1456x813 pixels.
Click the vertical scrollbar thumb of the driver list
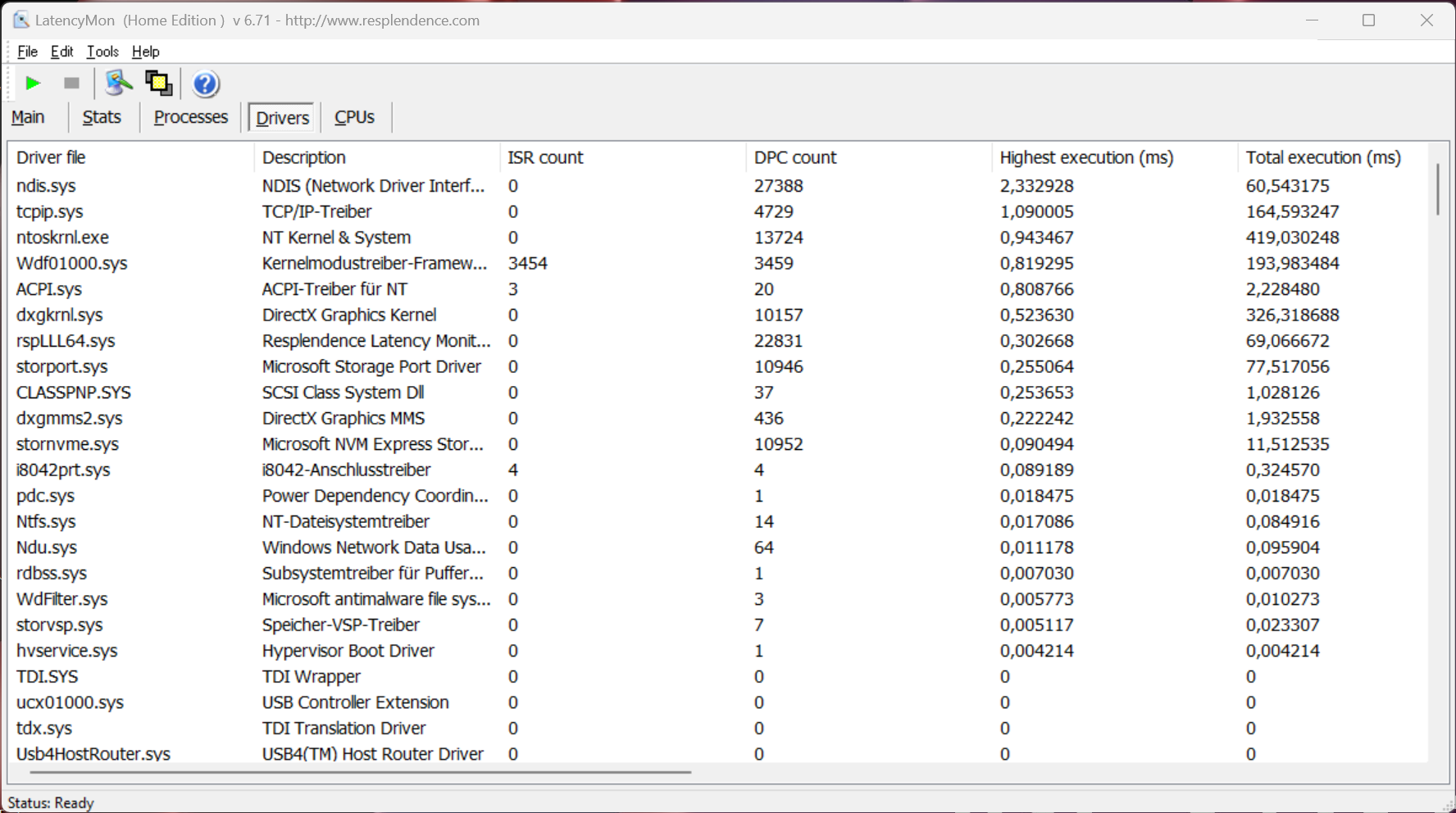coord(1437,189)
